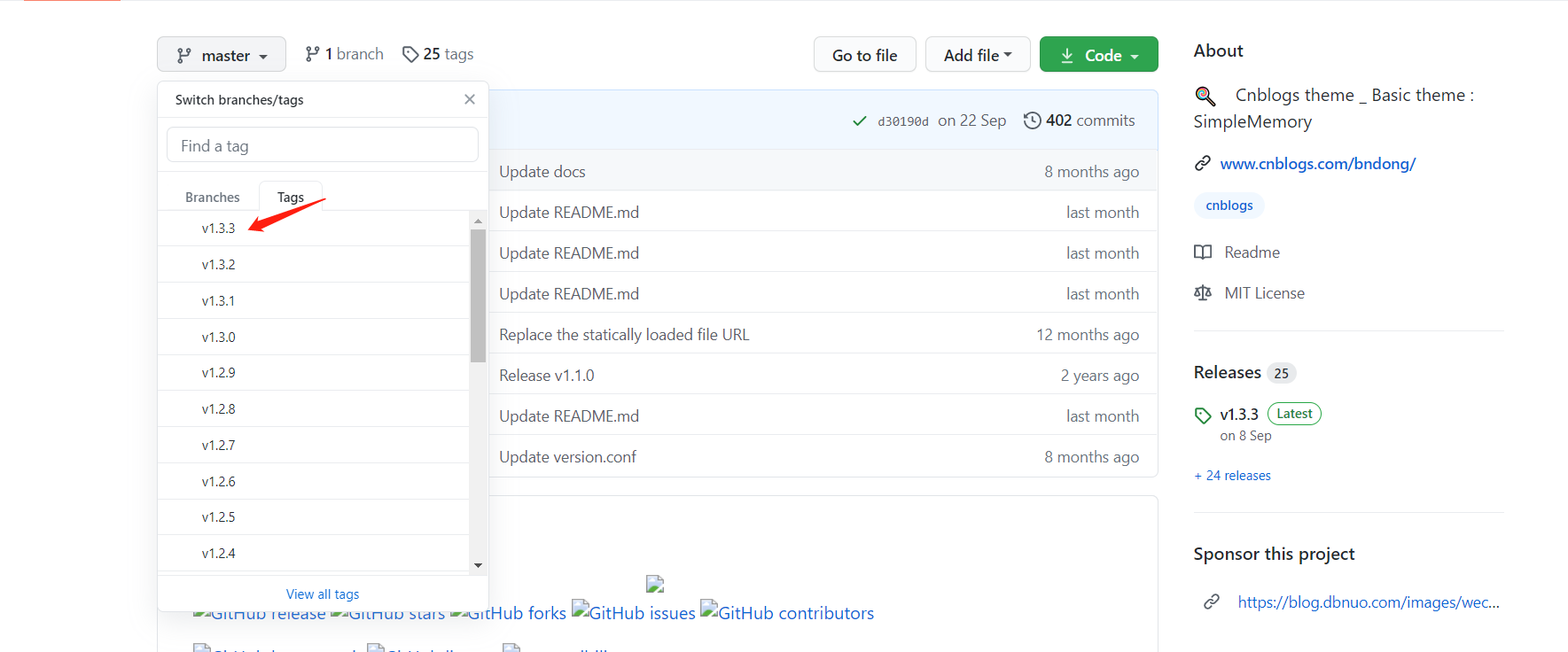This screenshot has width=1568, height=652.
Task: Visit www.cnblogs.com/bndong/ link
Action: (1318, 164)
